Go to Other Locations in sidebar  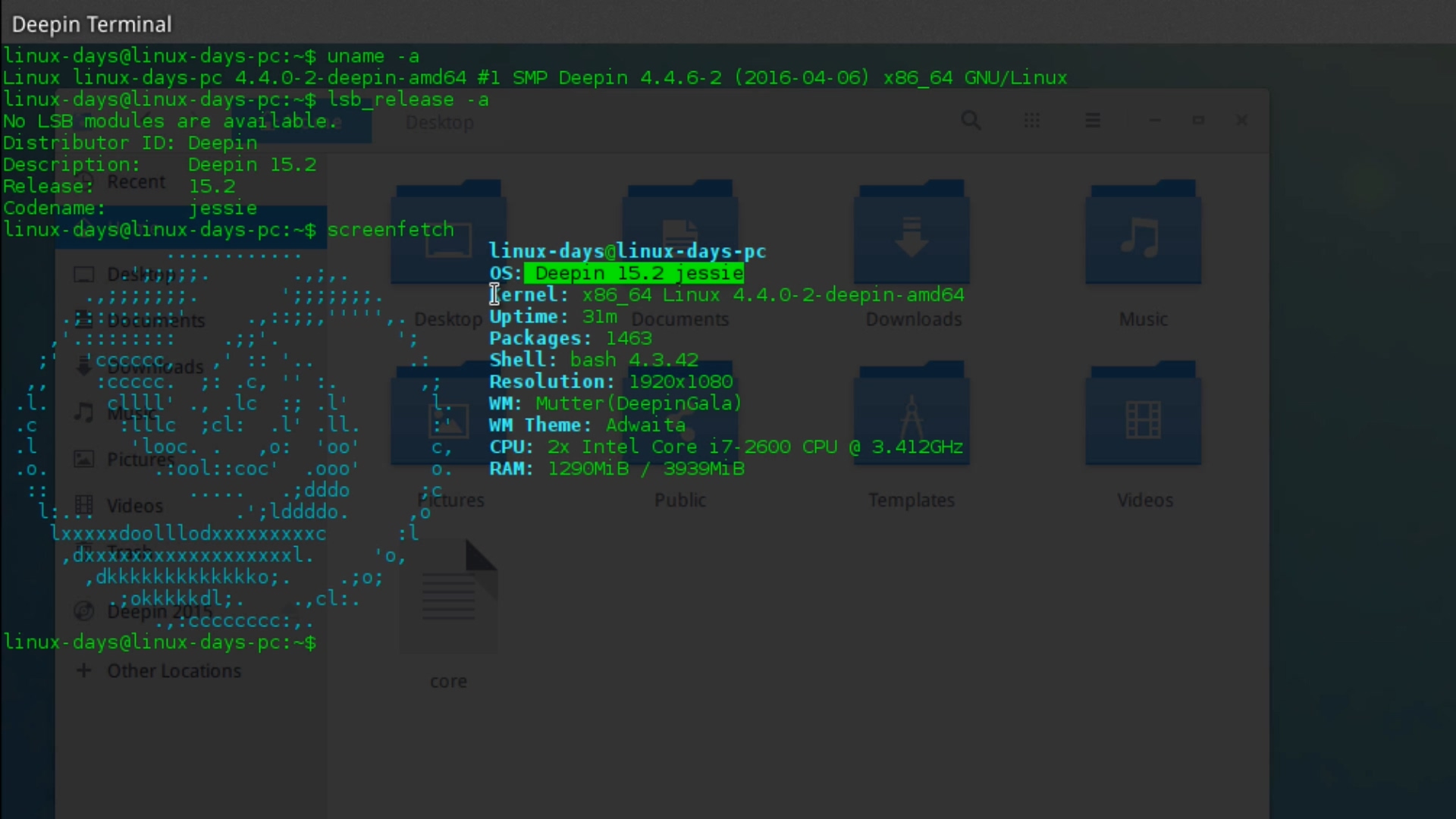click(174, 671)
